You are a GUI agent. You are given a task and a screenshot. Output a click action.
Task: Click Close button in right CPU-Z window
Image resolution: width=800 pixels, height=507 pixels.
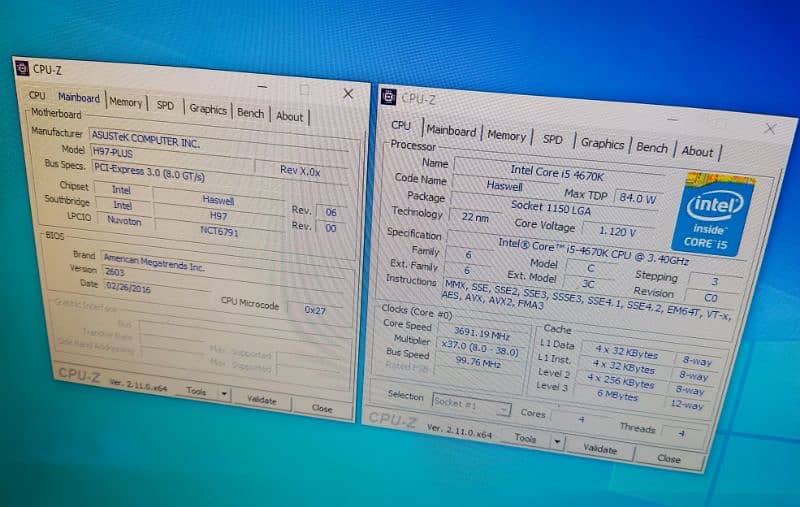click(x=669, y=459)
